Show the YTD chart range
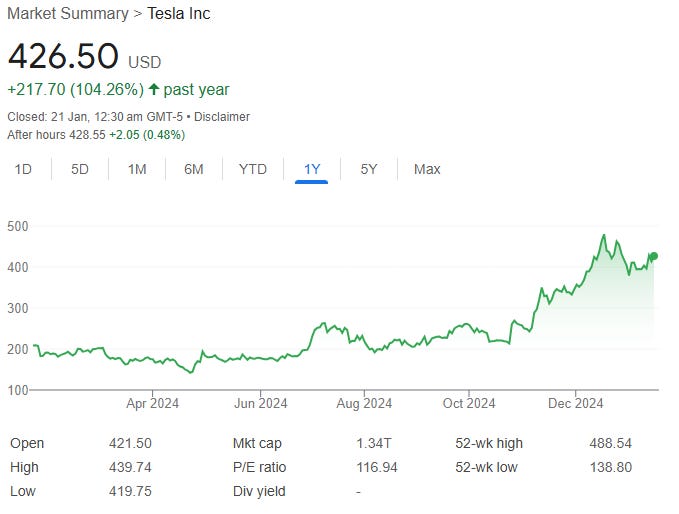The width and height of the screenshot is (679, 514). pyautogui.click(x=253, y=169)
